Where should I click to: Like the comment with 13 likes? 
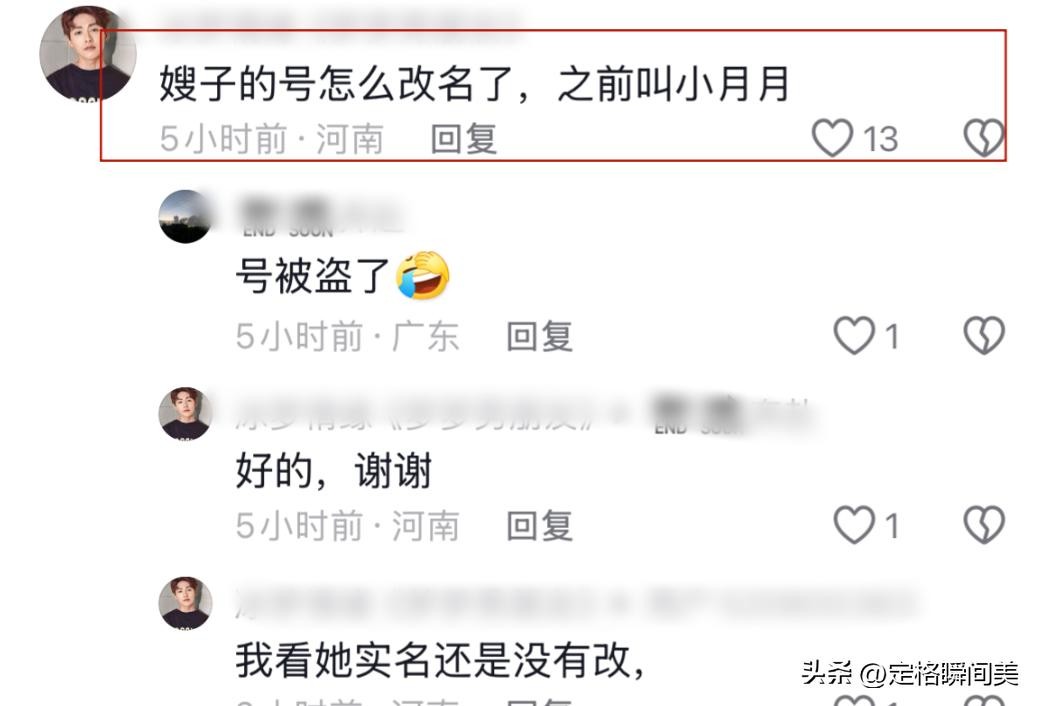coord(832,137)
